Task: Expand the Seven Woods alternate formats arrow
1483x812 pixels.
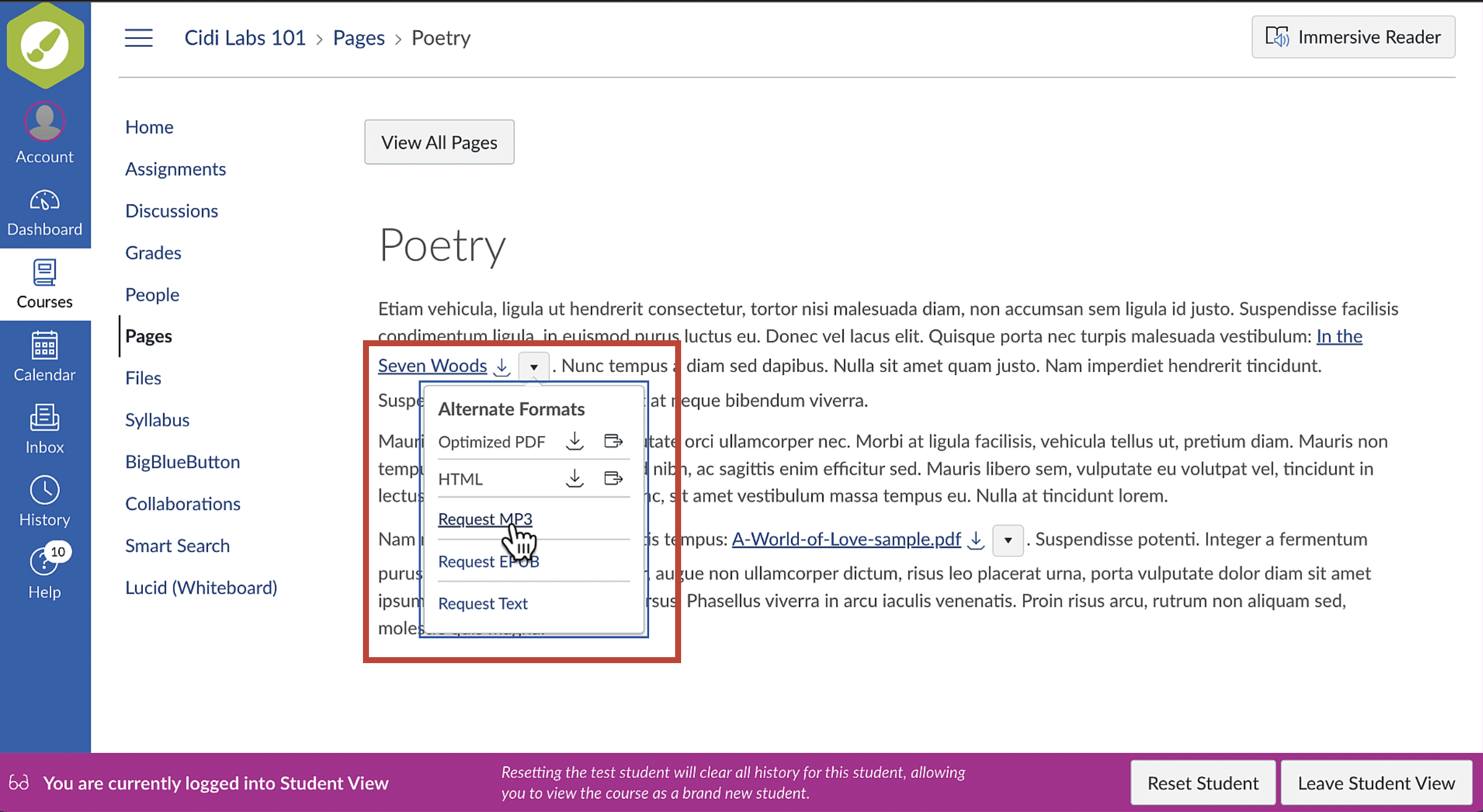Action: [533, 366]
